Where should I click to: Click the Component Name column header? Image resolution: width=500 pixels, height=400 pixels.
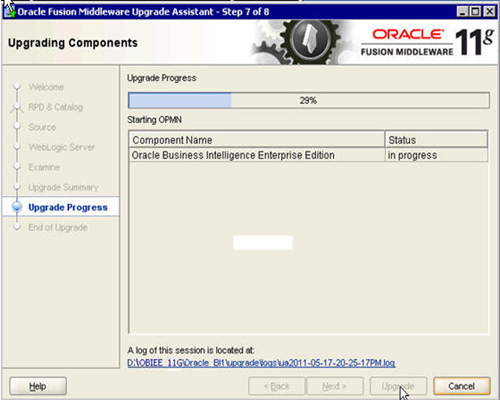[x=257, y=140]
